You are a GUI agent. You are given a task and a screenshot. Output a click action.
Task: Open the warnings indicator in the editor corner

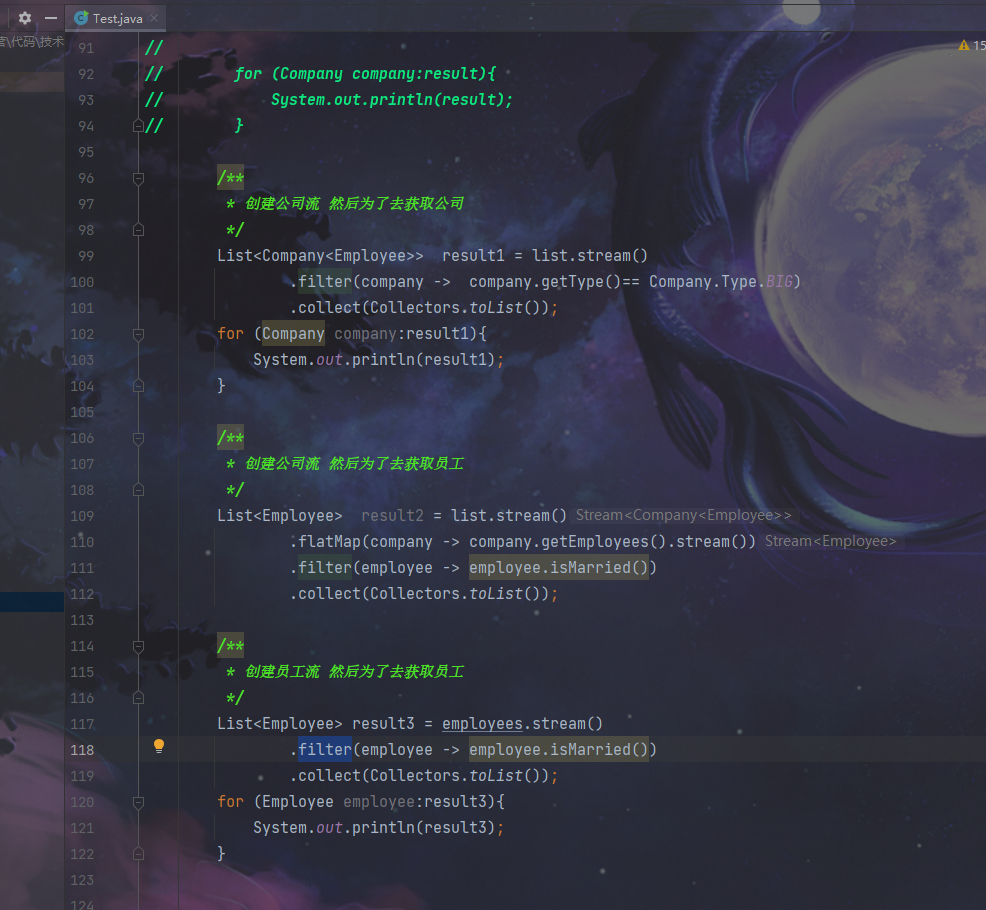click(971, 45)
